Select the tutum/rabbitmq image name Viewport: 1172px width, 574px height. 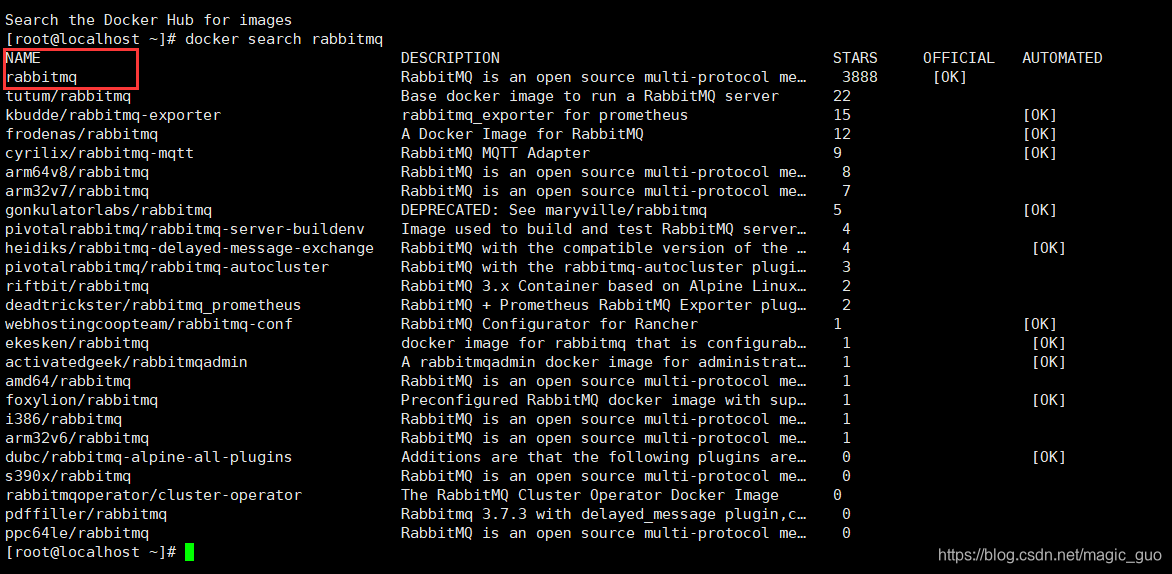(x=68, y=96)
